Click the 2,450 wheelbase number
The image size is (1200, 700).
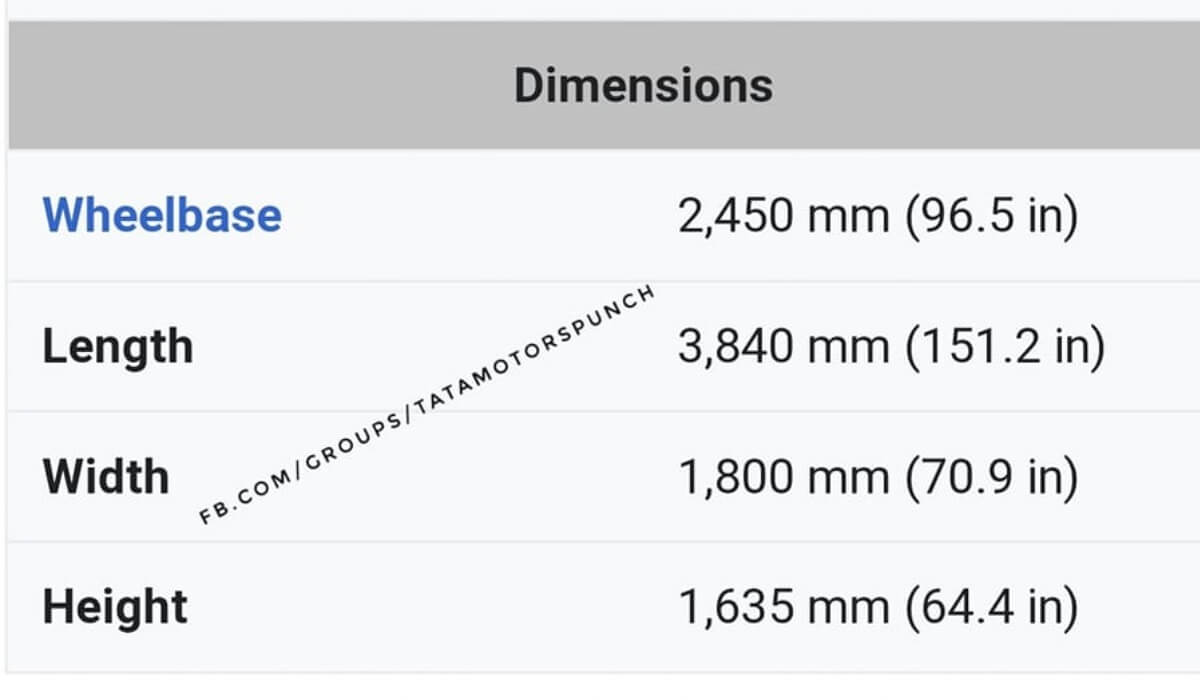[x=734, y=216]
